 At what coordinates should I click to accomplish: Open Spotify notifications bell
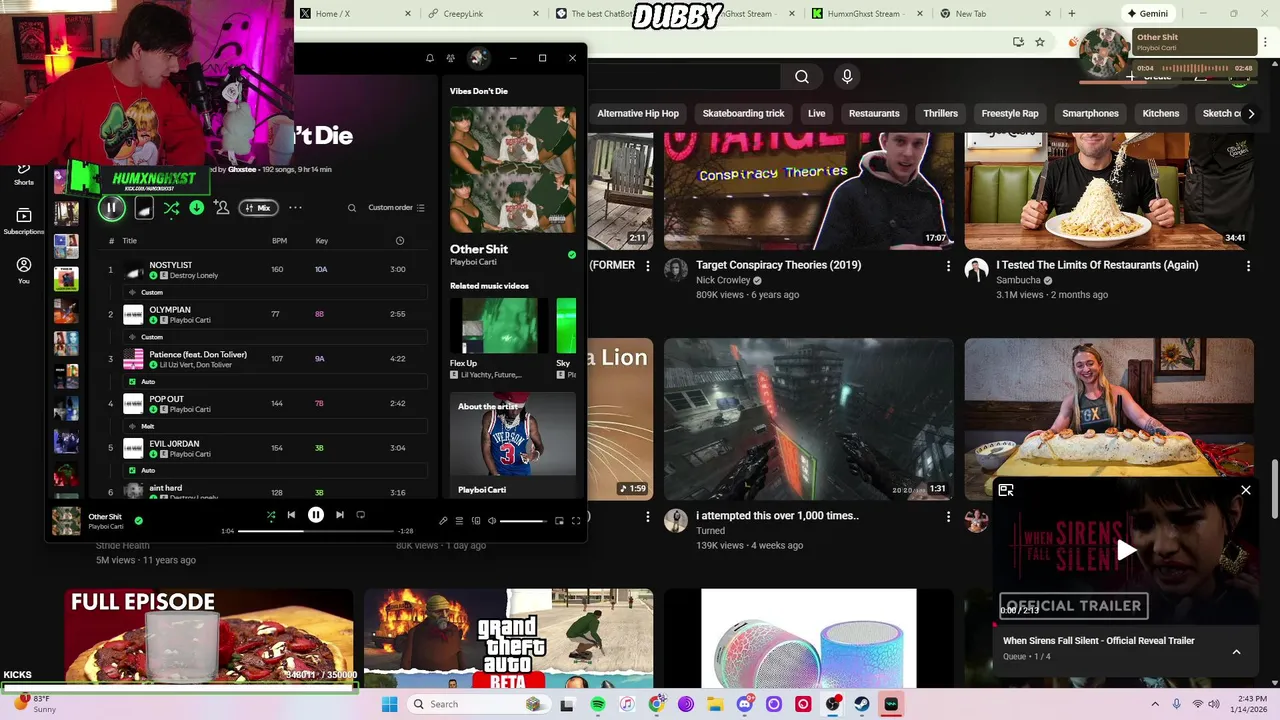430,58
